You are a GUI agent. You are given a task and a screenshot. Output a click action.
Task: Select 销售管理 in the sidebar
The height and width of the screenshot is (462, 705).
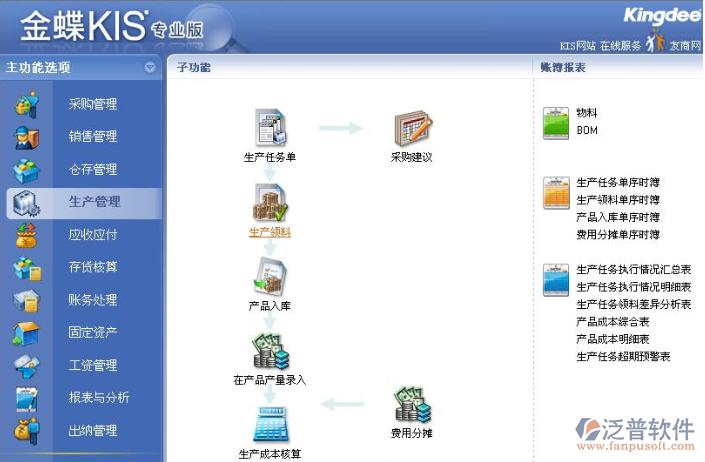click(93, 137)
